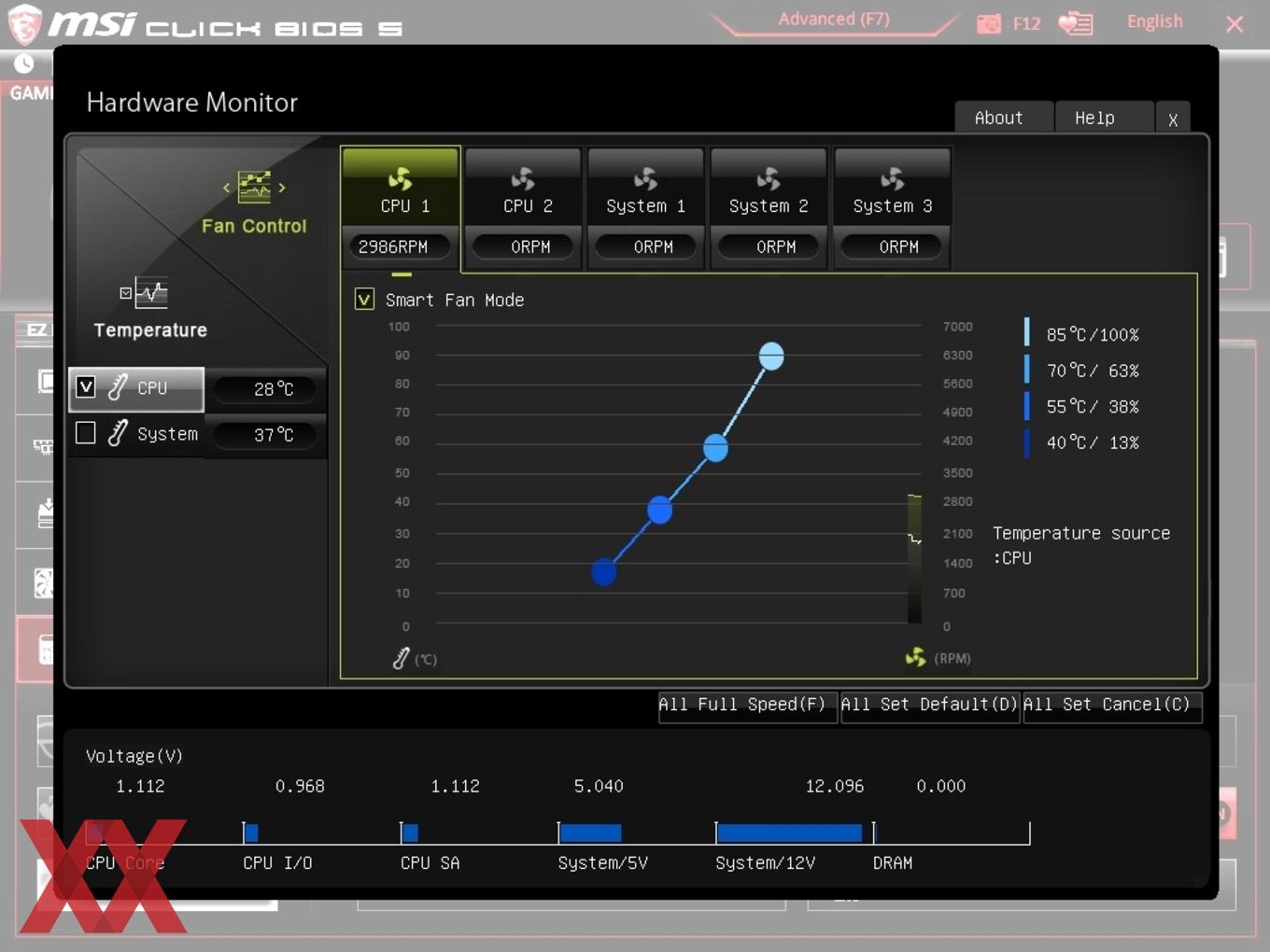Viewport: 1270px width, 952px height.
Task: Click the fan RPM axis icon
Action: pos(915,658)
